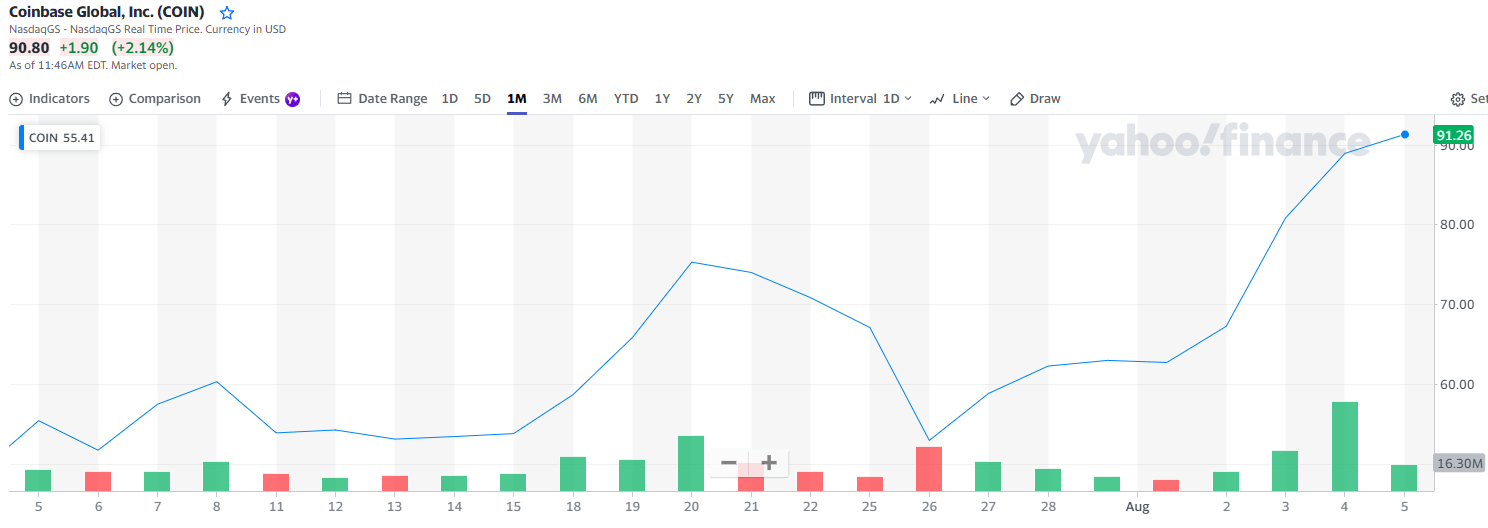Click the tall green volume bar for Aug 4

[1344, 446]
